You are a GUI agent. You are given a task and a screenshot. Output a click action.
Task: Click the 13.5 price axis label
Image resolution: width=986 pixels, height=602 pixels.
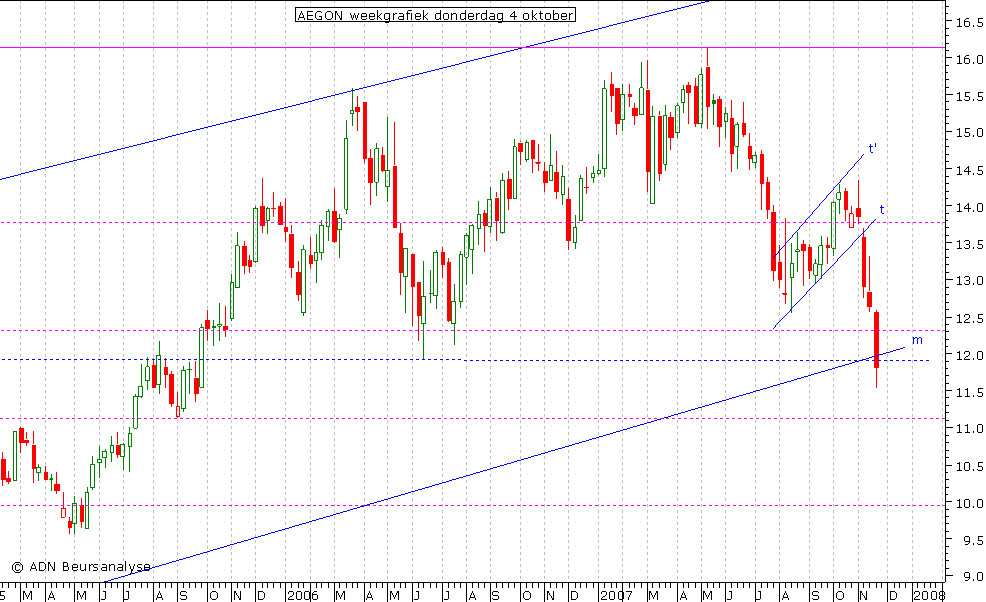coord(969,245)
